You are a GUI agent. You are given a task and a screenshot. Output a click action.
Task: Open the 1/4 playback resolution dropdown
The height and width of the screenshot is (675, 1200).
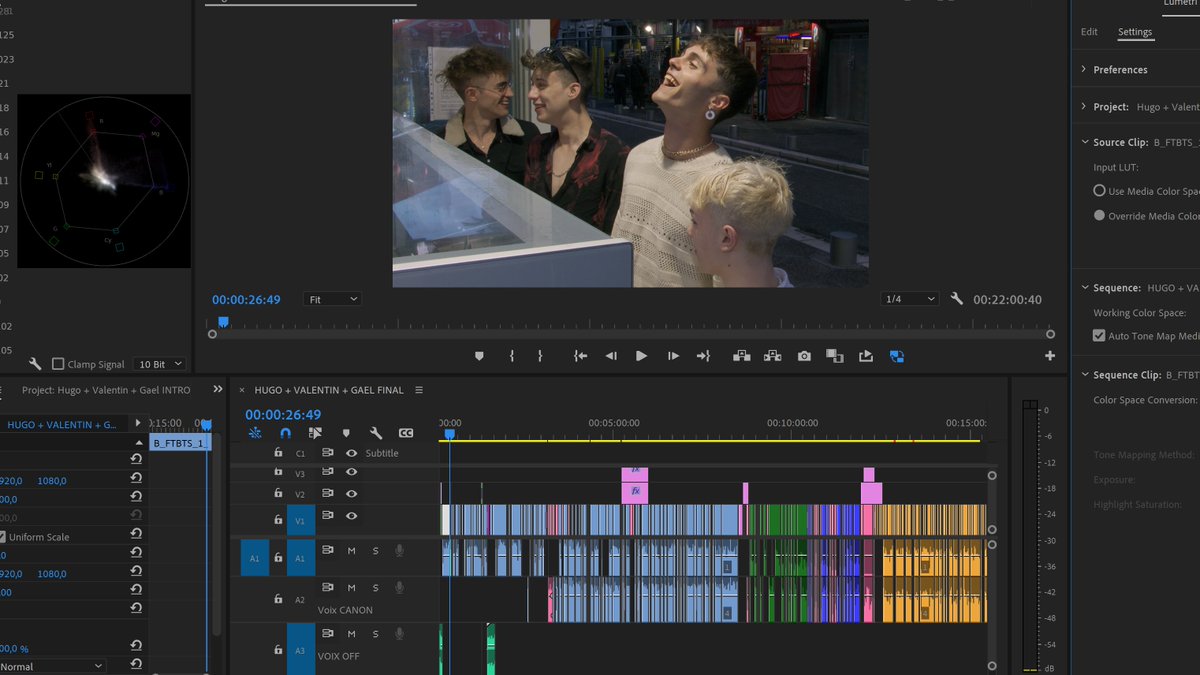(909, 299)
